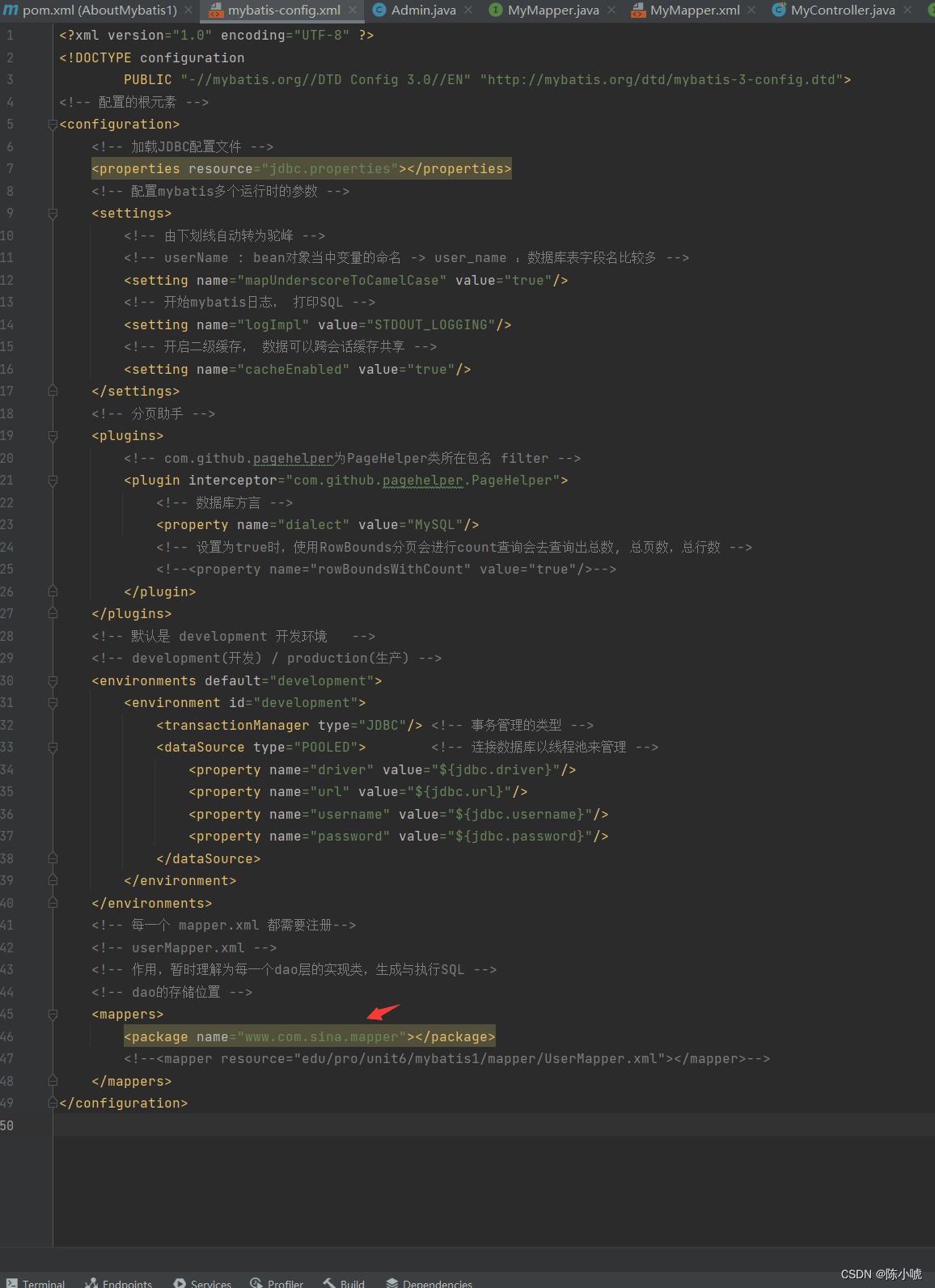Click the ${jdbc.driver} property value
The width and height of the screenshot is (935, 1288).
496,770
